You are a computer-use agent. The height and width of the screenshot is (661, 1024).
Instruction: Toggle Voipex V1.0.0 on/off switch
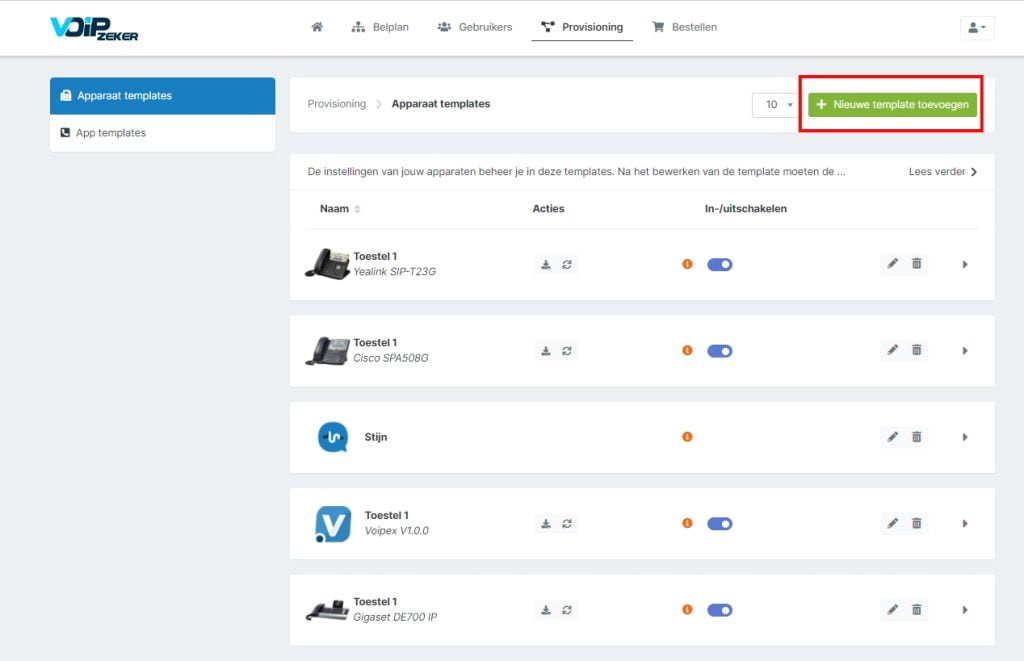(720, 524)
